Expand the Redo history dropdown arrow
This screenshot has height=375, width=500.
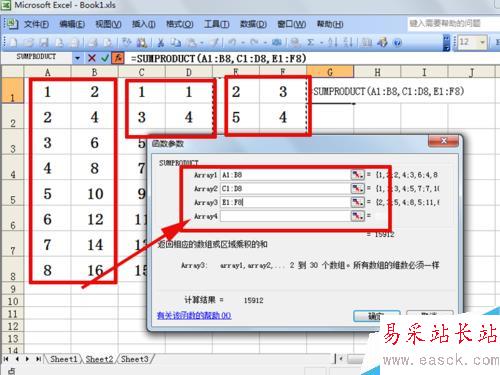coord(266,43)
